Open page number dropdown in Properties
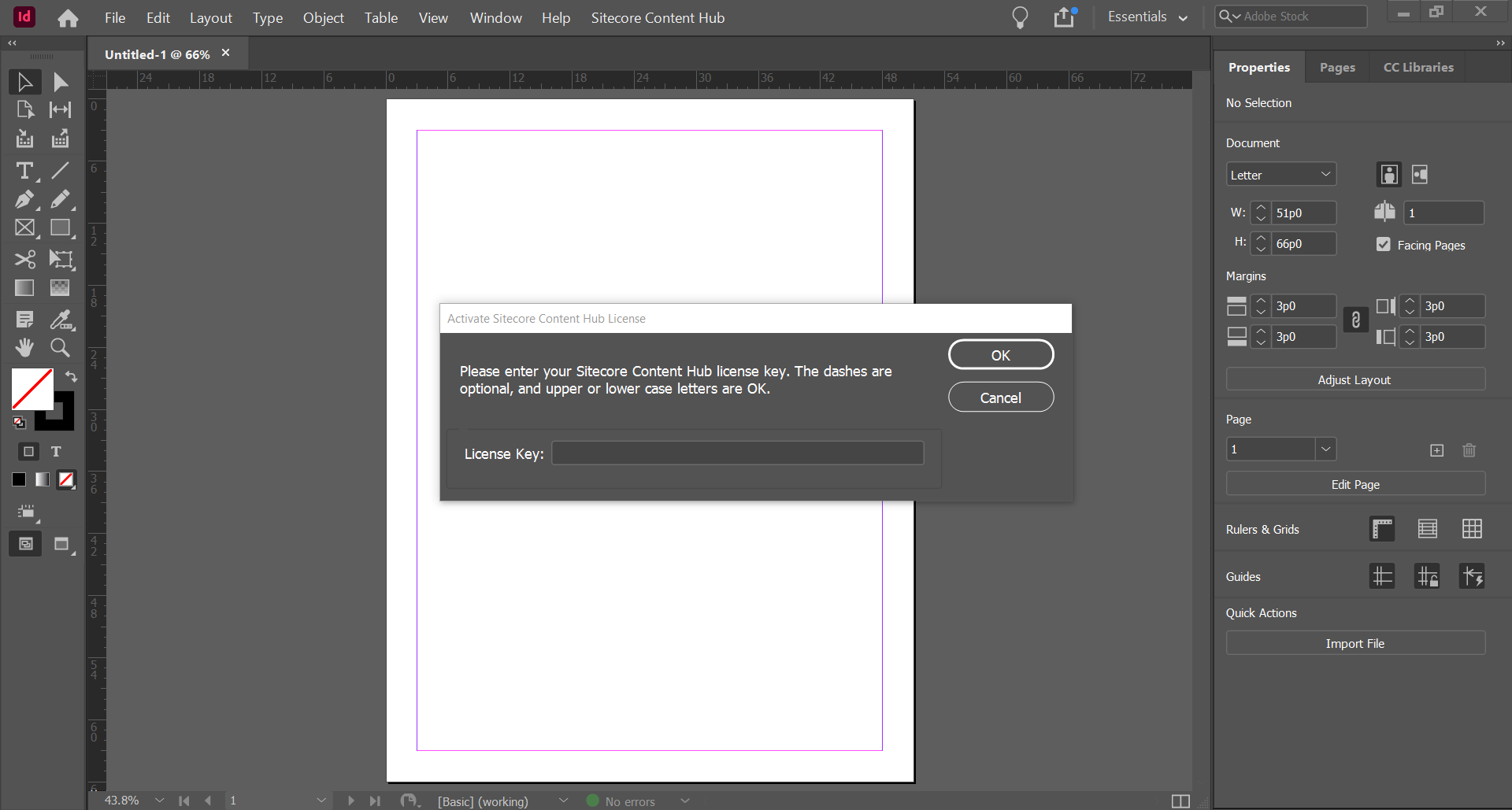 pyautogui.click(x=1326, y=449)
